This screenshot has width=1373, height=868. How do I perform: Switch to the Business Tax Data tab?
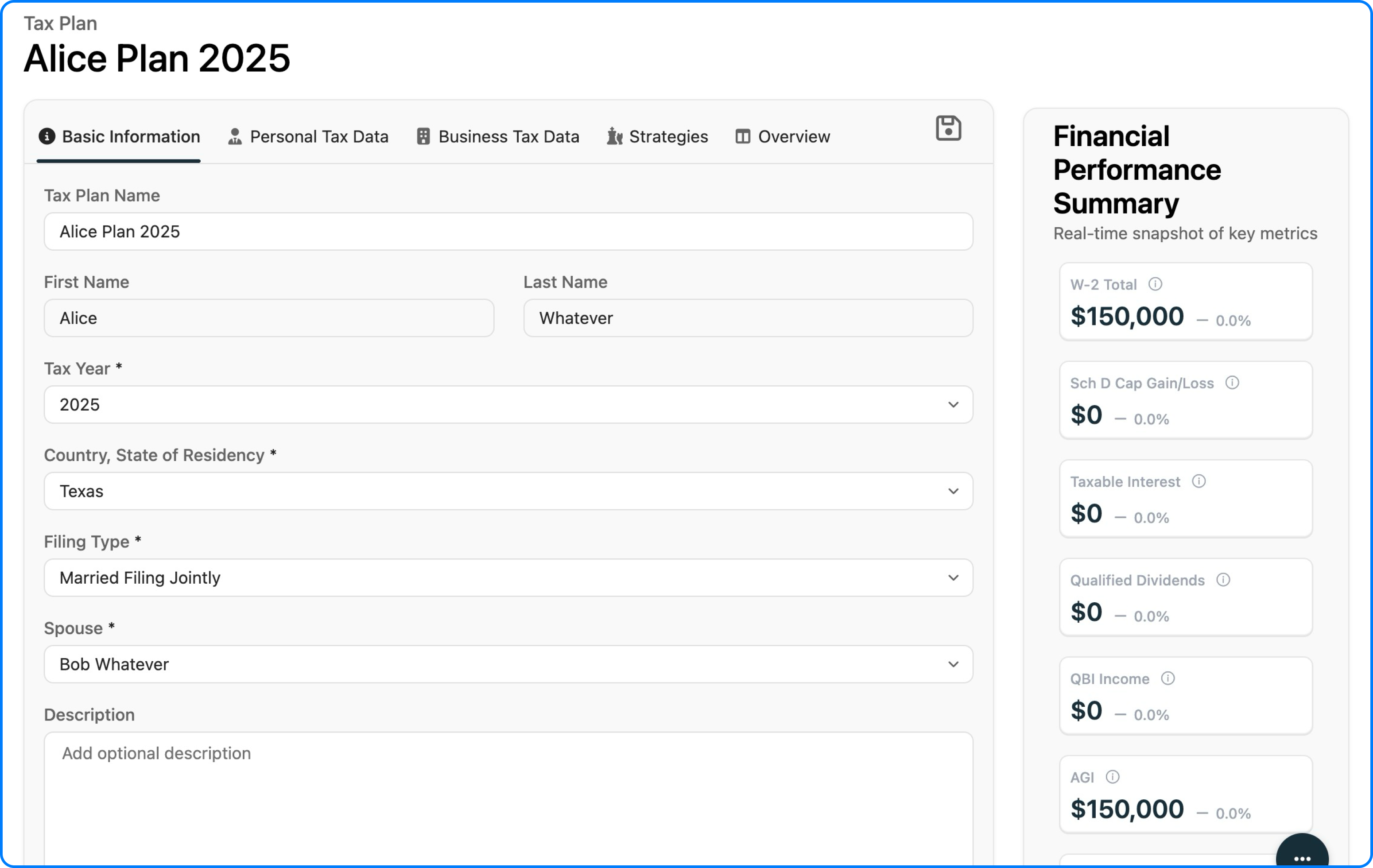tap(498, 137)
